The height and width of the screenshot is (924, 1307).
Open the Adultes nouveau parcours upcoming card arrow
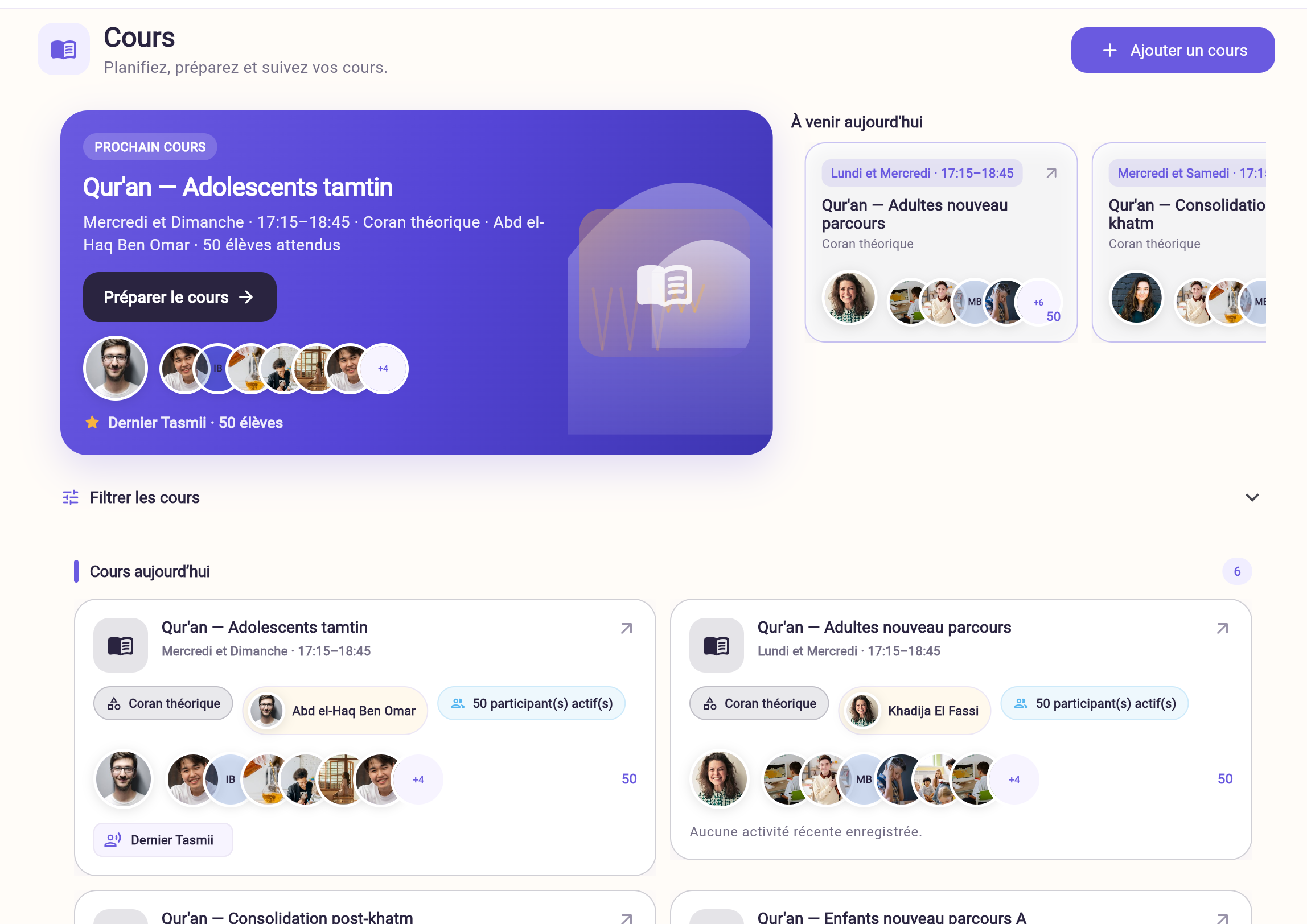(x=1051, y=173)
